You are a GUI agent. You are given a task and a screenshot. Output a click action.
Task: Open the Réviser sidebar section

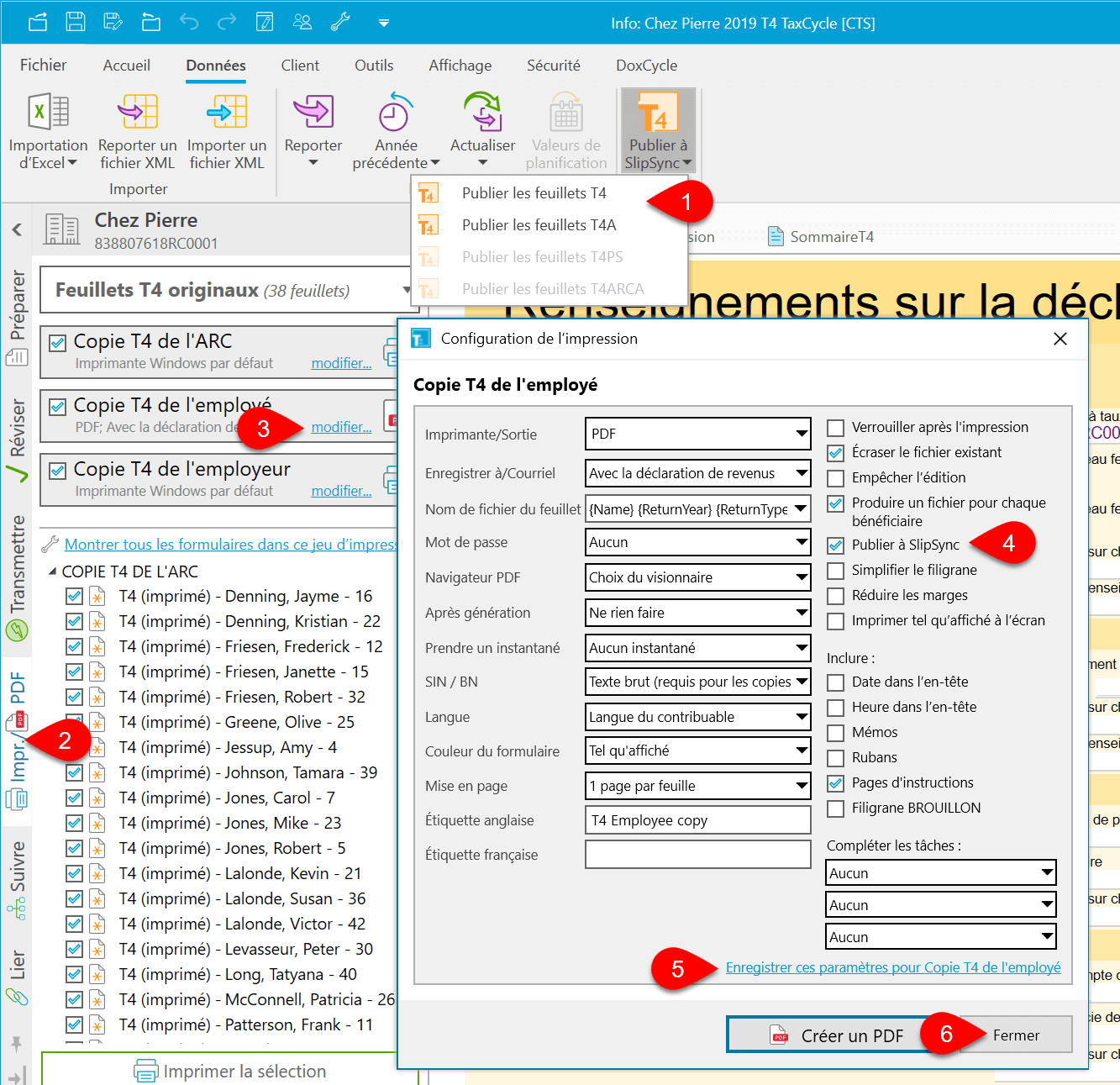coord(17,440)
